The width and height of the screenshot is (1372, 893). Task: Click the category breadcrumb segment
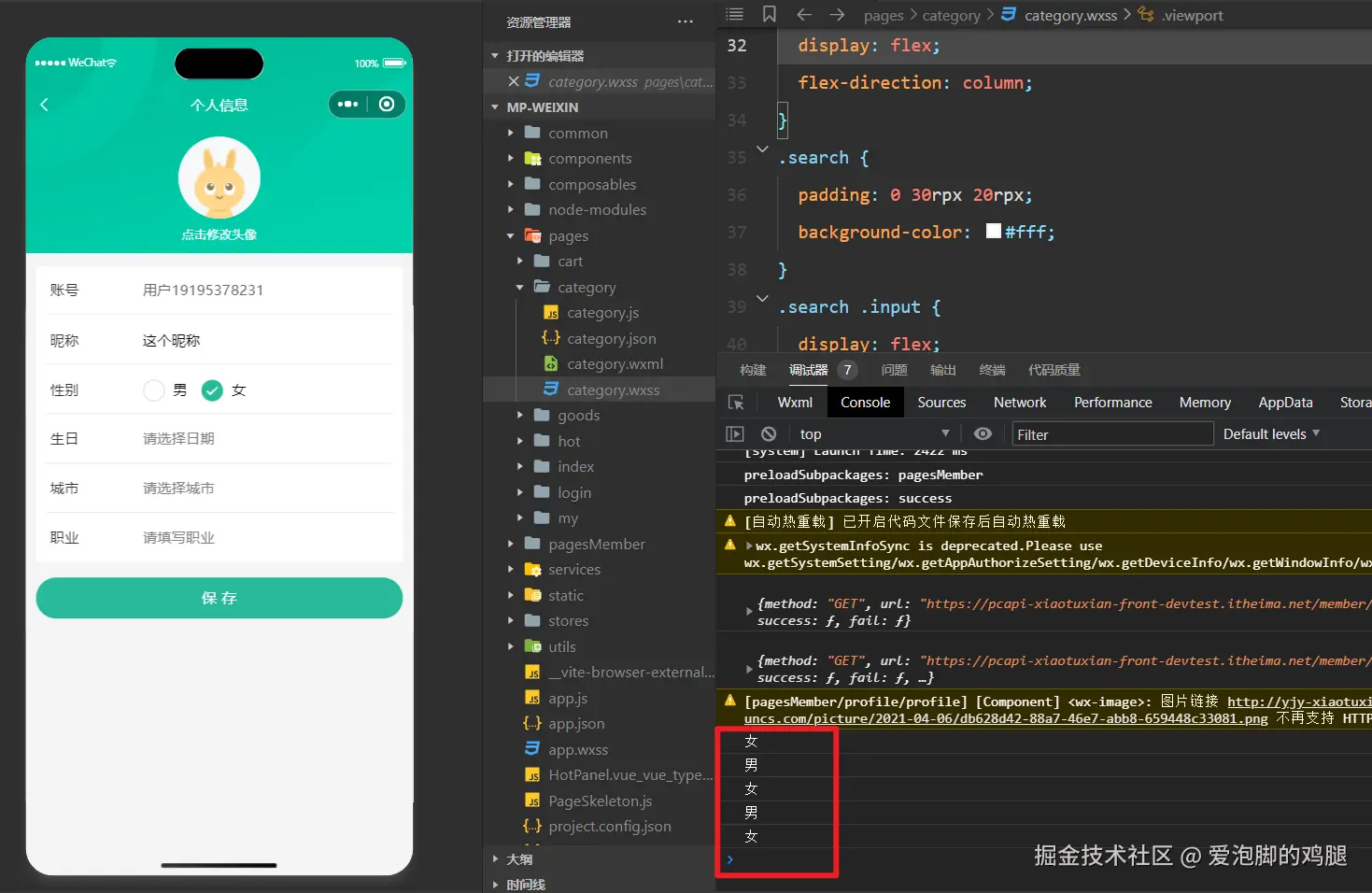[x=952, y=15]
